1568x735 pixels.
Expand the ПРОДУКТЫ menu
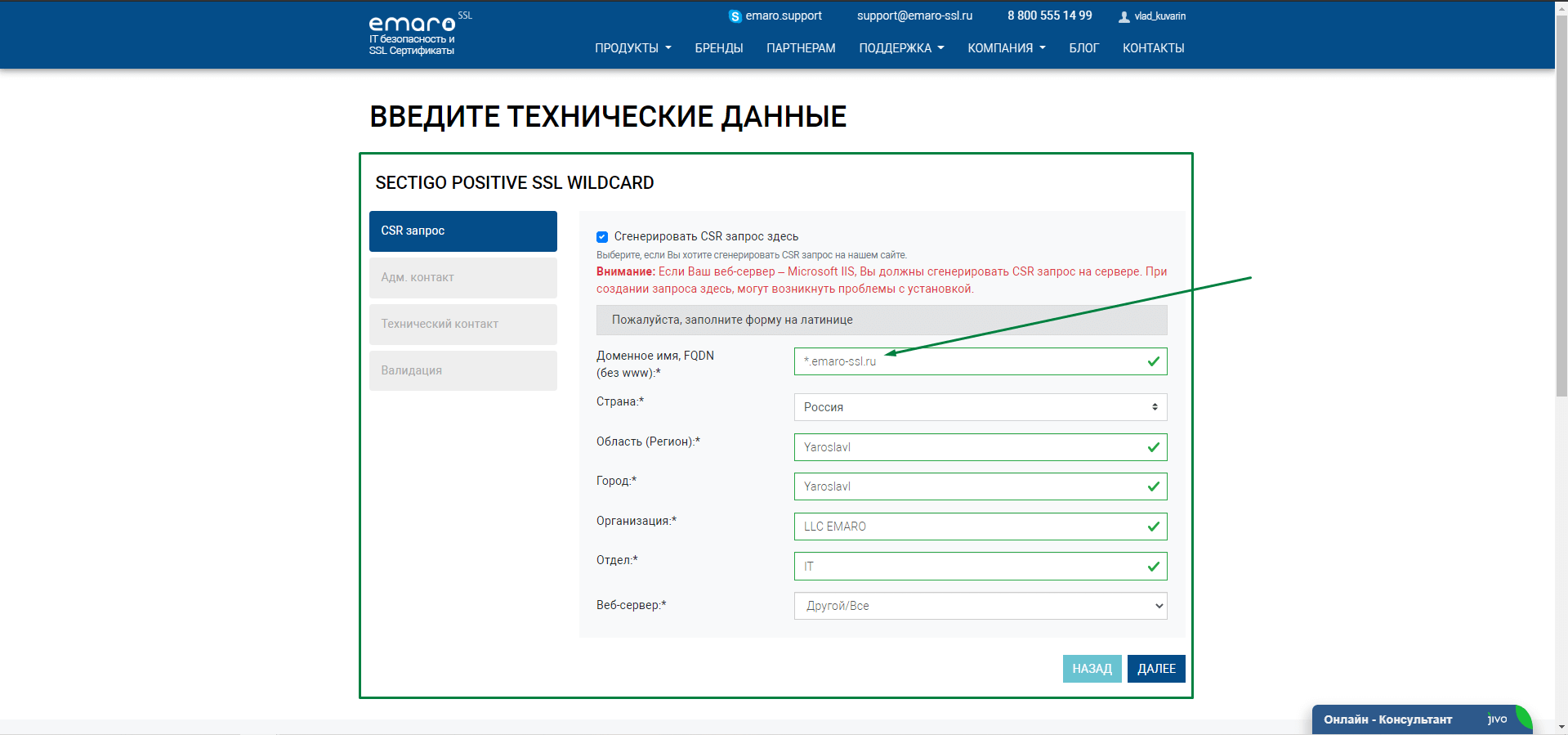click(x=632, y=48)
